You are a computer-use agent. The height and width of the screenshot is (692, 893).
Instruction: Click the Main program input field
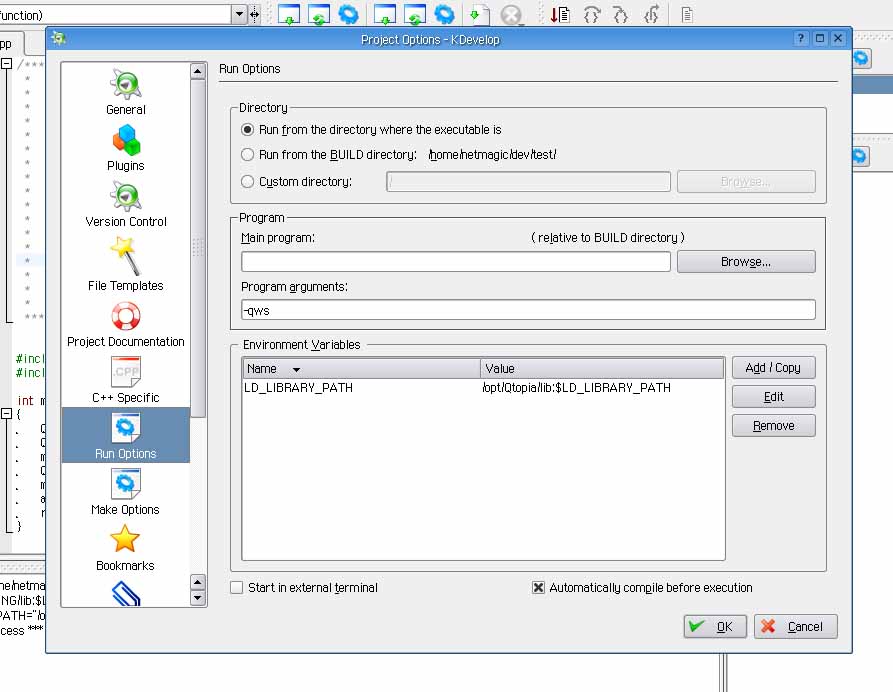coord(456,262)
